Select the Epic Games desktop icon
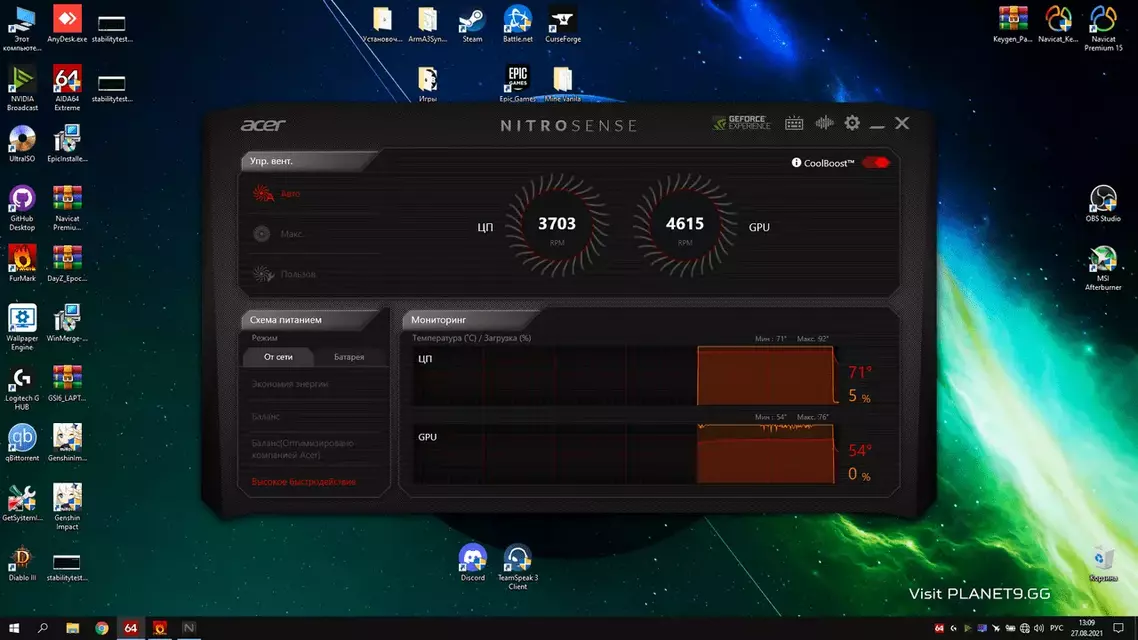This screenshot has width=1138, height=640. pos(517,84)
